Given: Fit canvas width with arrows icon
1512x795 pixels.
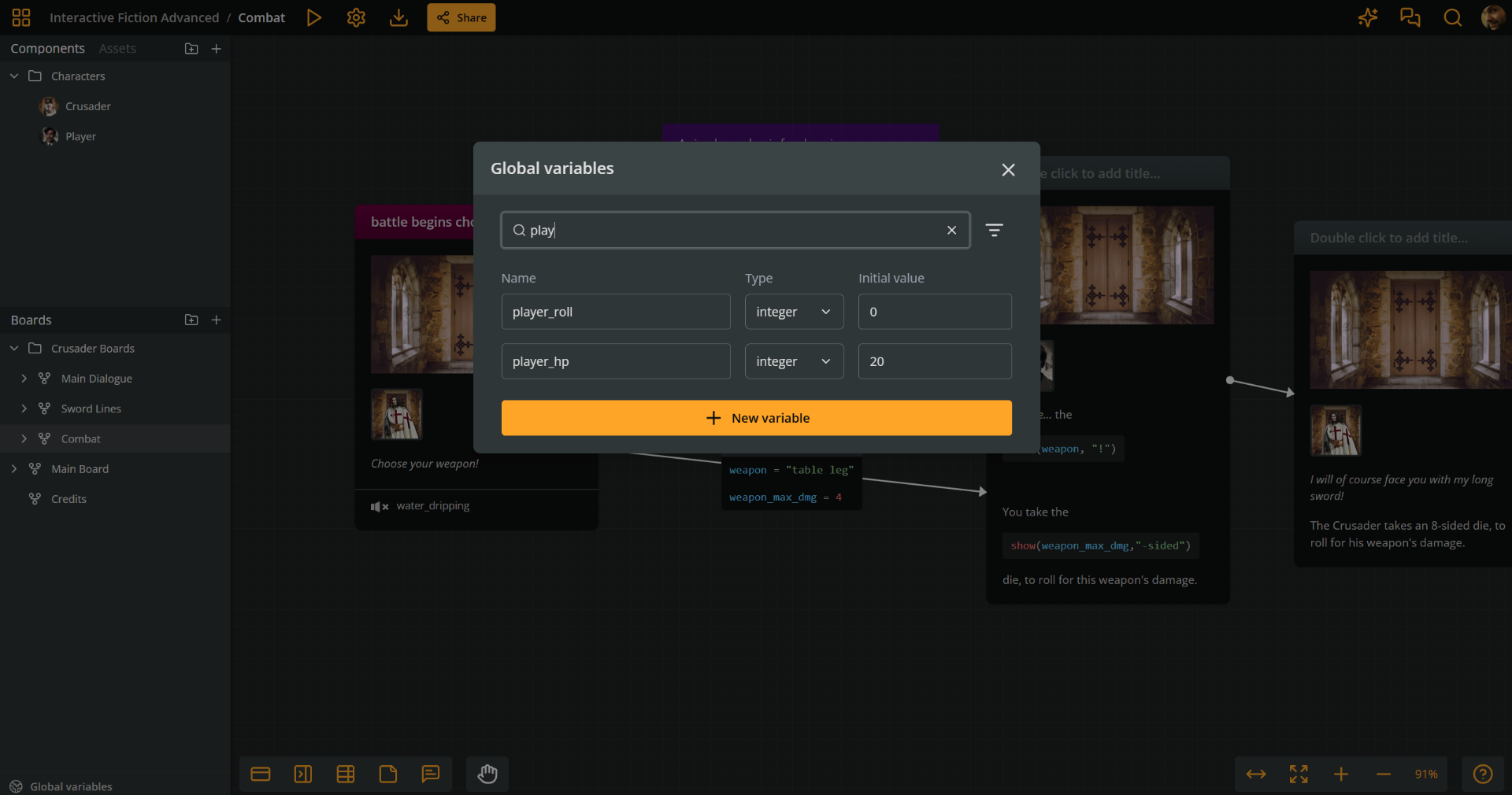Looking at the screenshot, I should pyautogui.click(x=1256, y=774).
